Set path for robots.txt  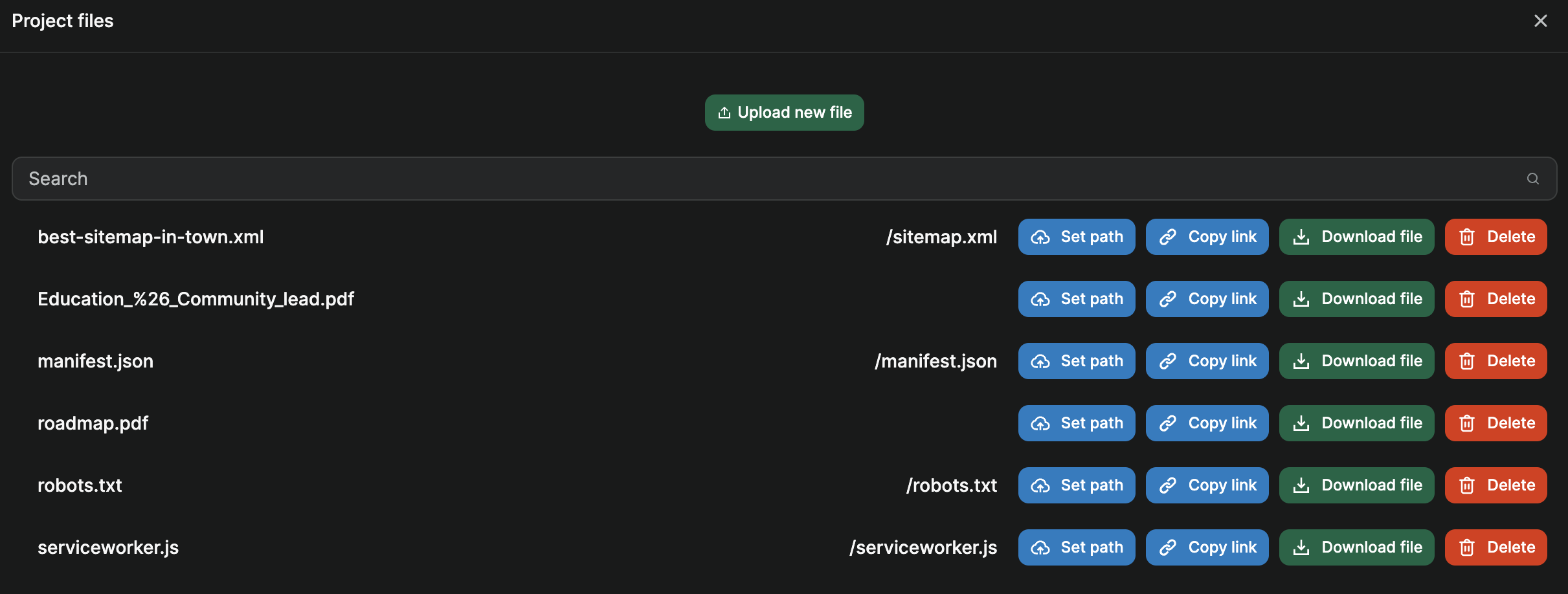click(x=1076, y=485)
